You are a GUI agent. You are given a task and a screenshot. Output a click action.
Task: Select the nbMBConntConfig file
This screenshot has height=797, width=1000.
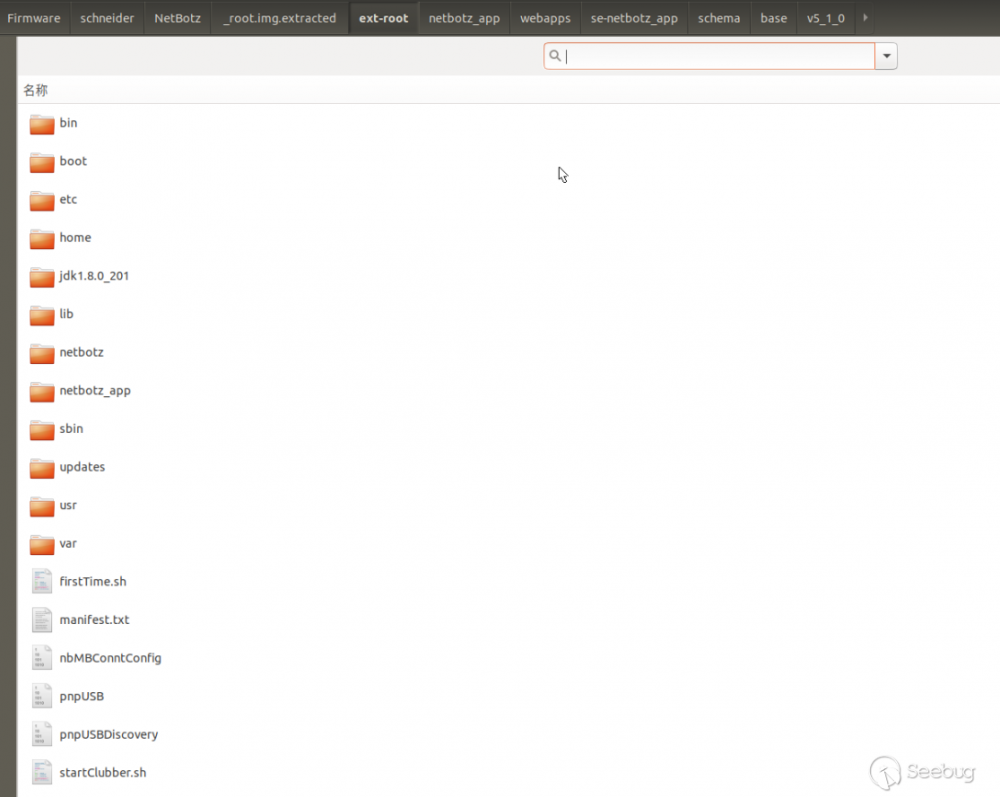point(41,657)
